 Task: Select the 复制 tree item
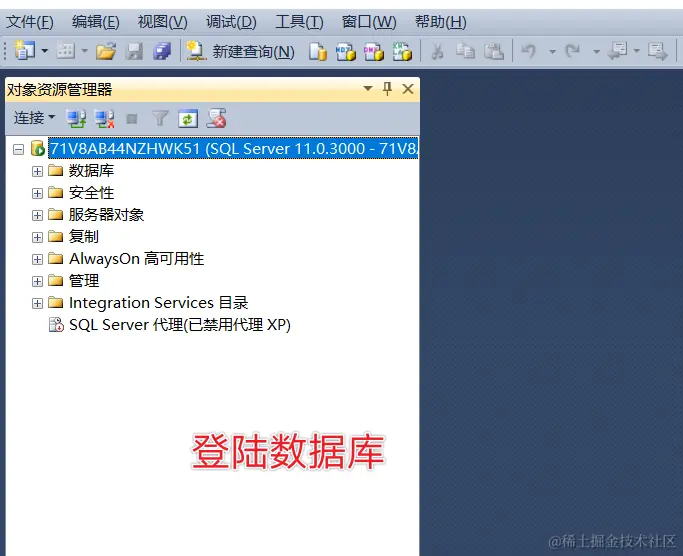(84, 237)
